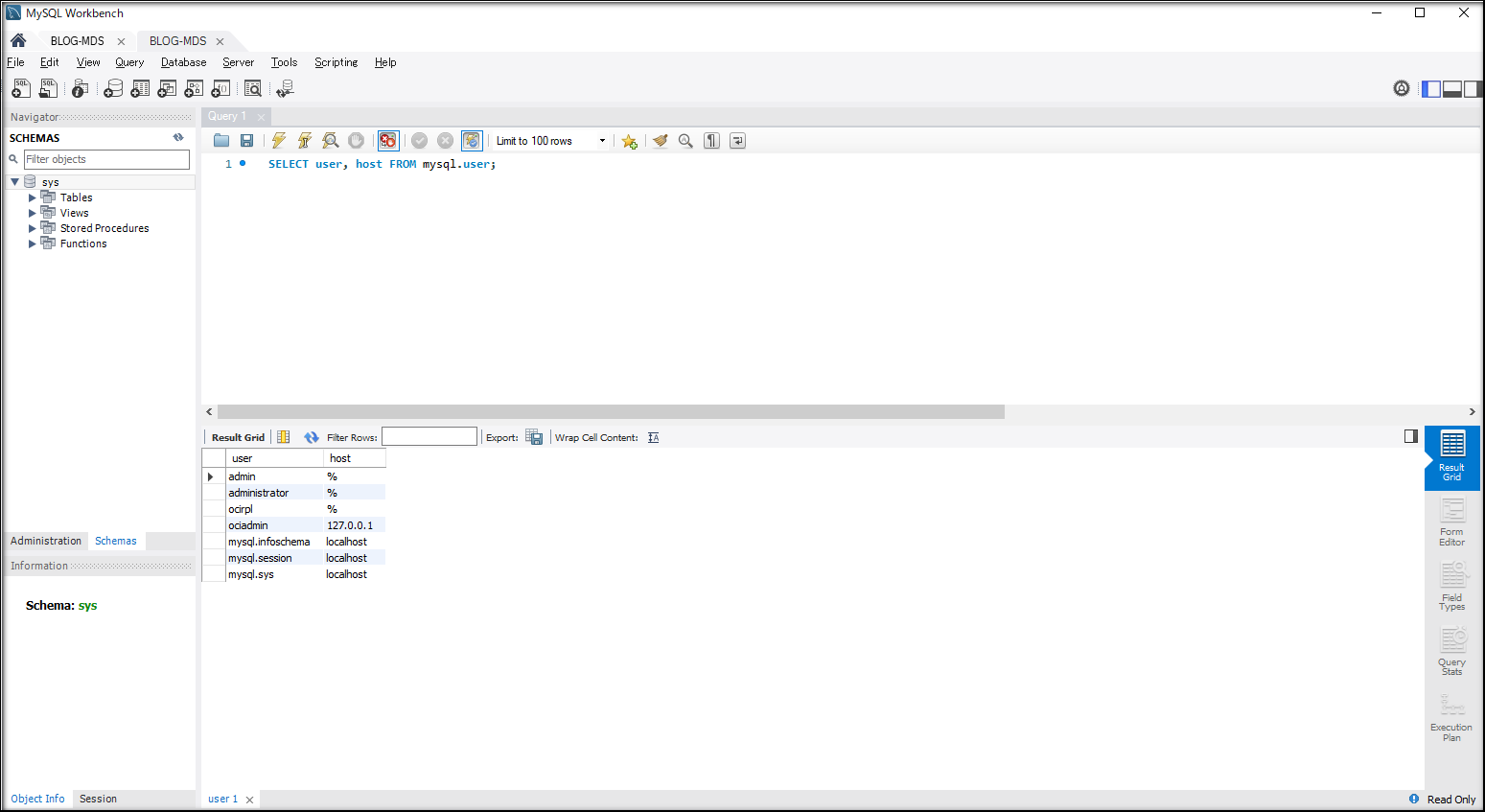This screenshot has height=812, width=1485.
Task: Switch to the Administration tab
Action: 46,541
